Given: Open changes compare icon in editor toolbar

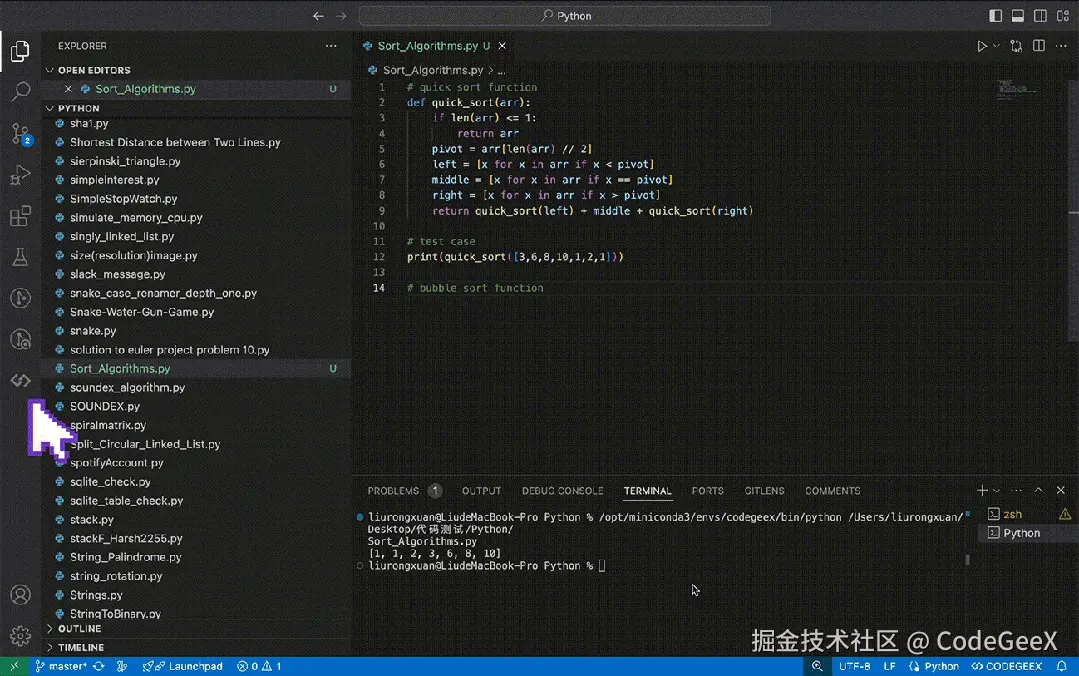Looking at the screenshot, I should tap(1016, 46).
